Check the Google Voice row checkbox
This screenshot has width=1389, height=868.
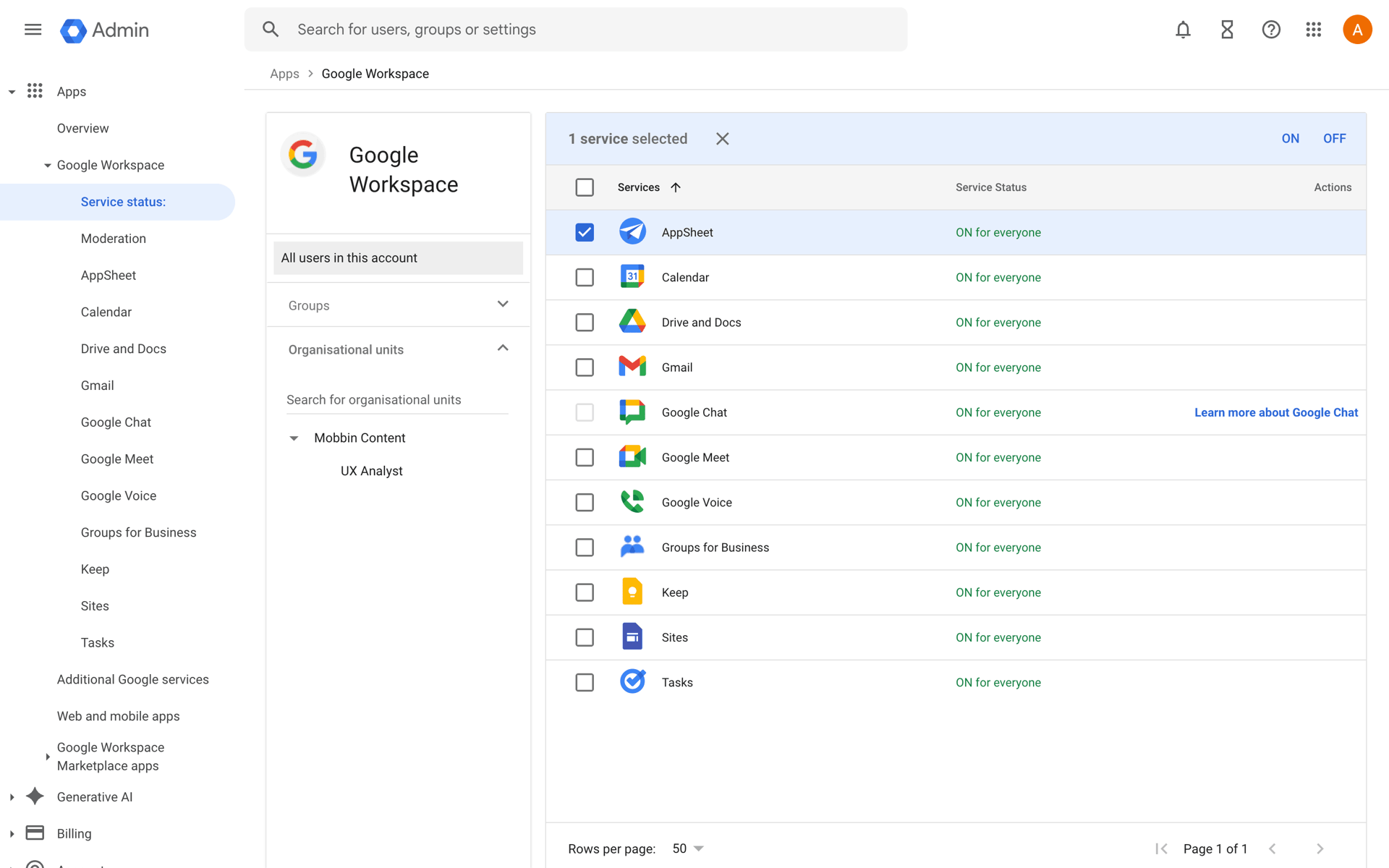point(585,502)
